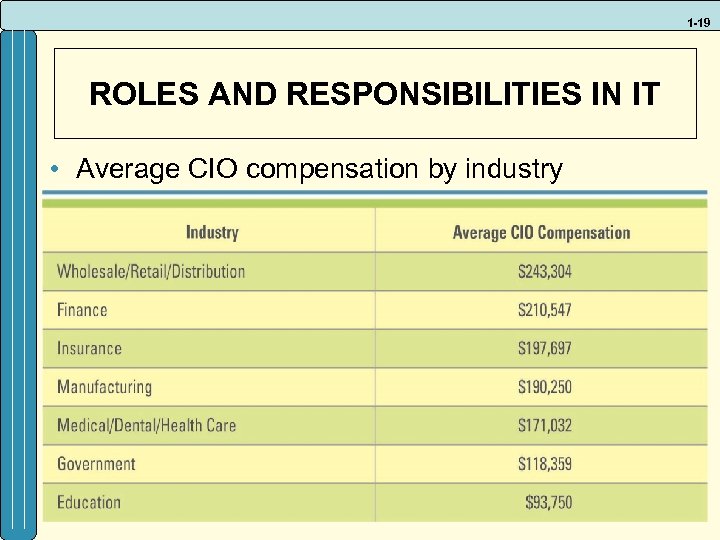Click the $197,697 compensation value
720x540 pixels.
pos(545,348)
